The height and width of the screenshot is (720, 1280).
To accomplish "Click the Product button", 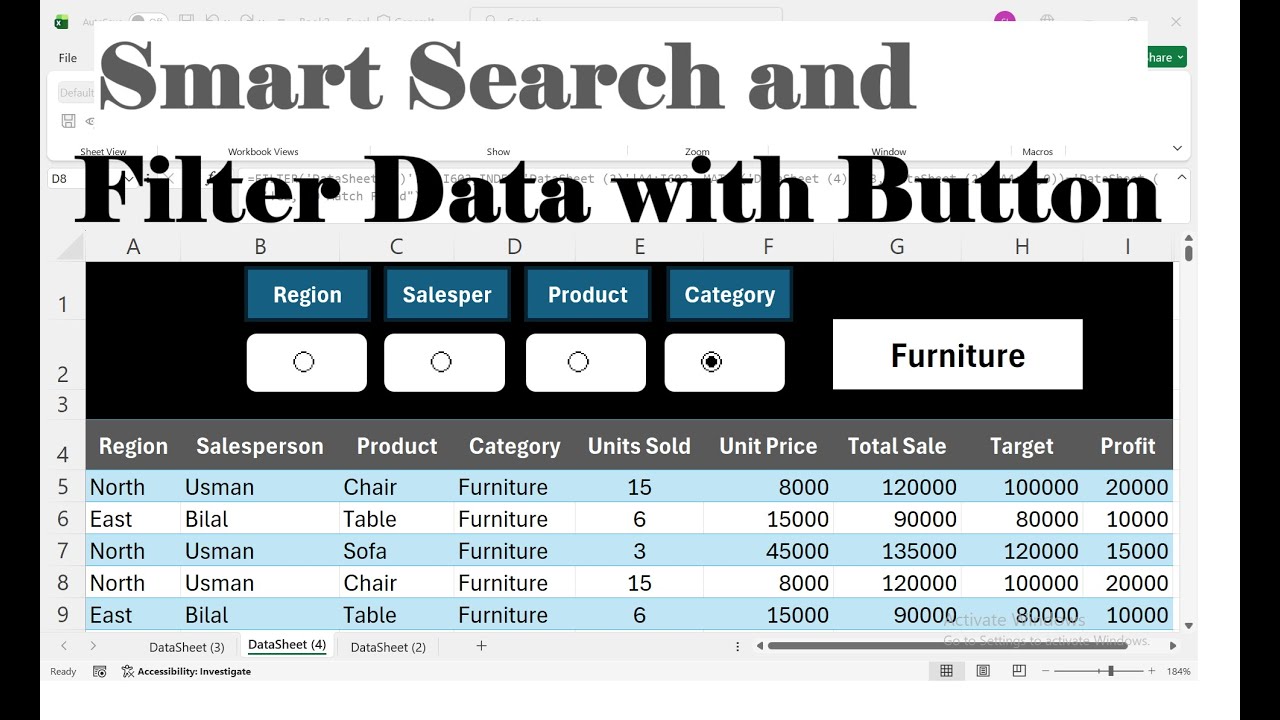I will 588,294.
